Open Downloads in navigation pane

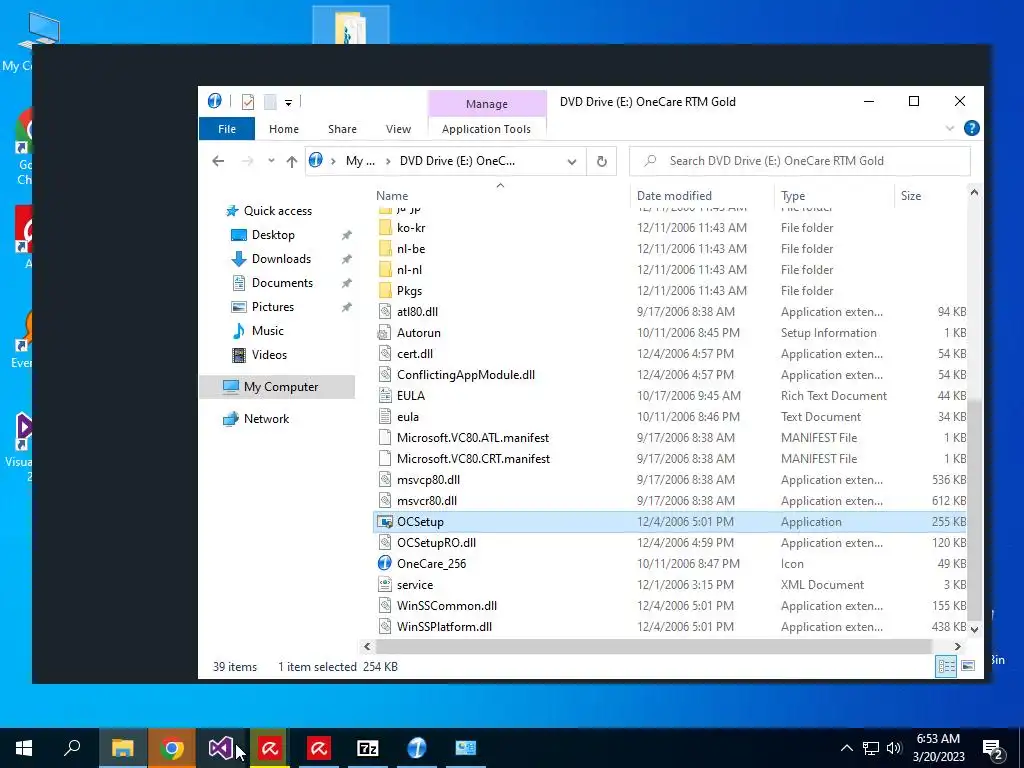point(281,259)
